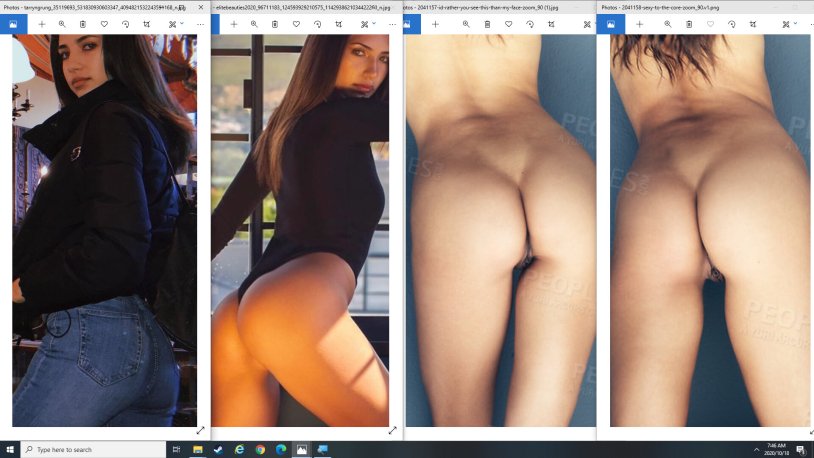814x458 pixels.
Task: Open the Windows Start menu
Action: 9,450
